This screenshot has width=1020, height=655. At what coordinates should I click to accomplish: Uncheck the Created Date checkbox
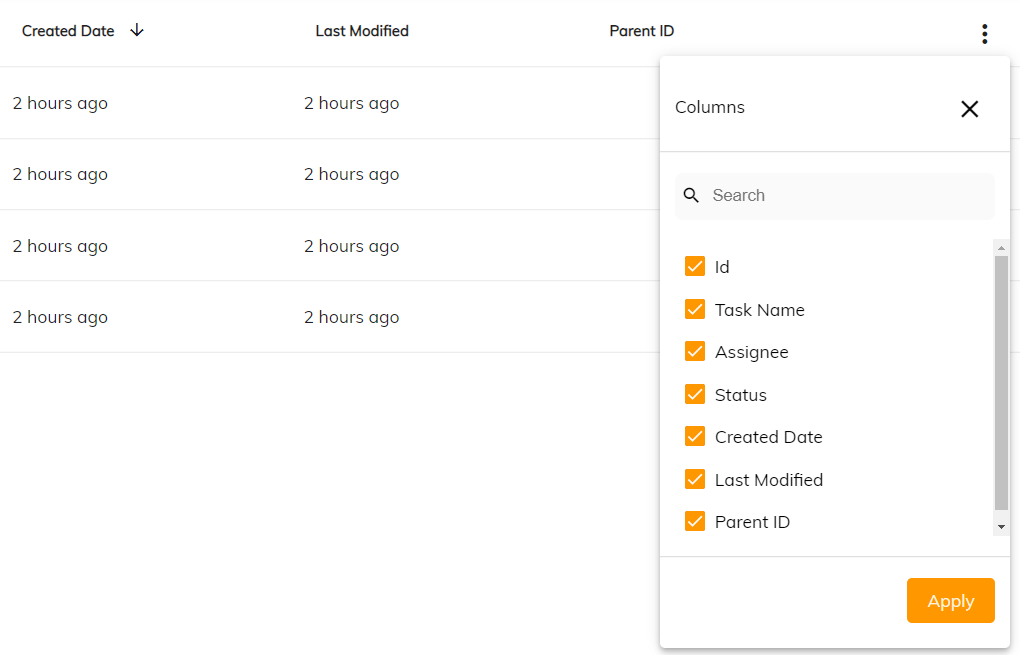pyautogui.click(x=695, y=436)
